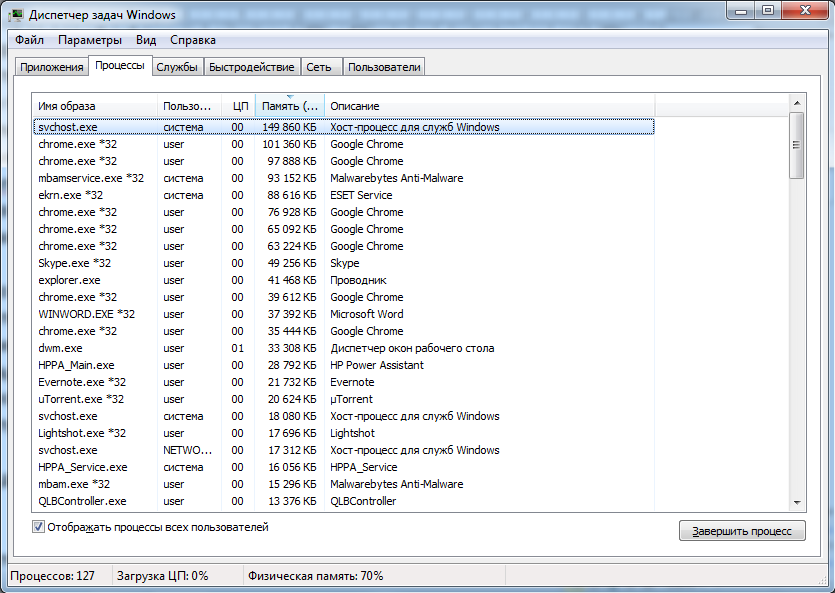Image resolution: width=835 pixels, height=593 pixels.
Task: Open the Параметры menu
Action: [x=90, y=40]
